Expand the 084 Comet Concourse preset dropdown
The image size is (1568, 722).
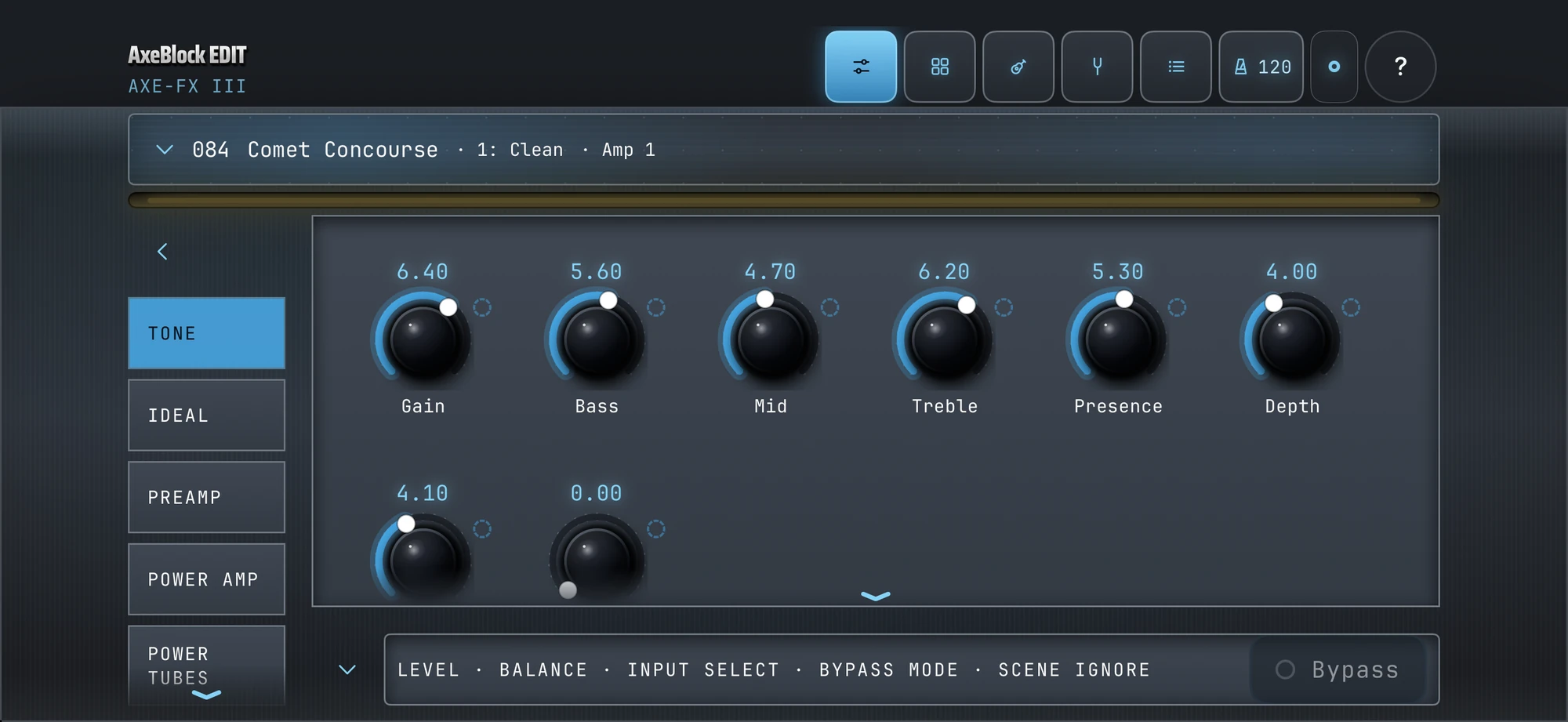[164, 150]
